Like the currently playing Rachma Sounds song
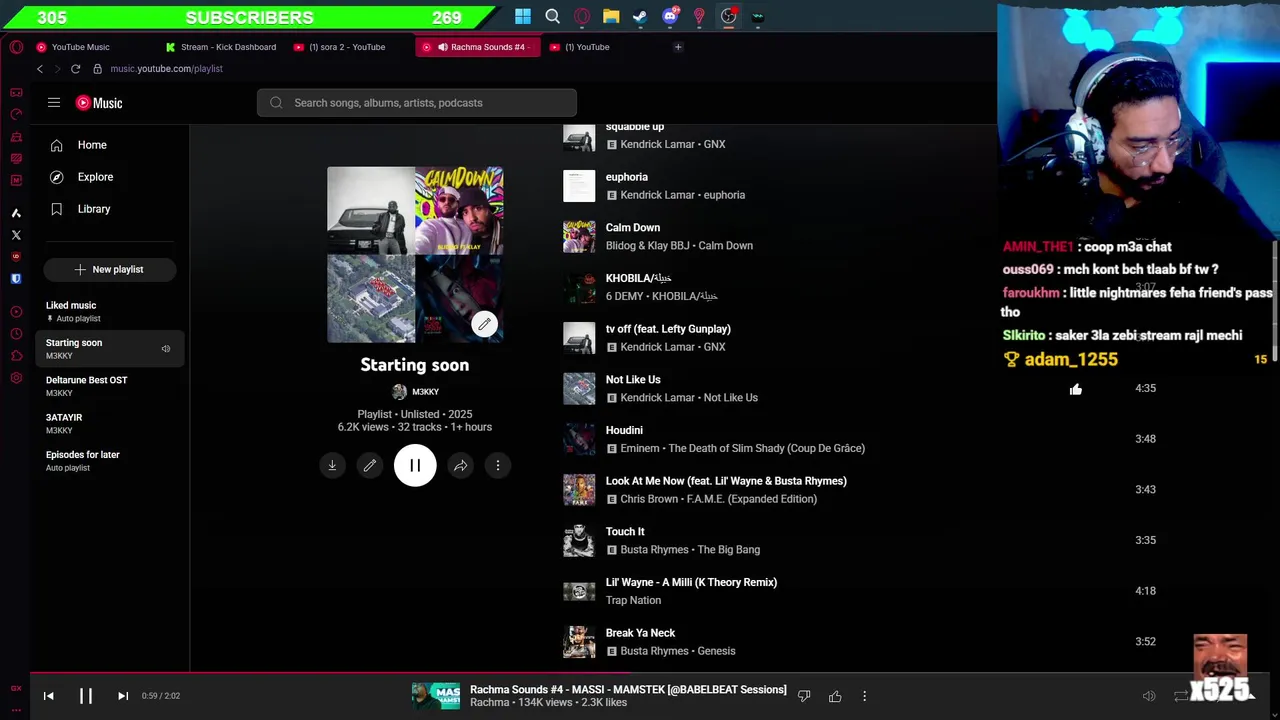The width and height of the screenshot is (1280, 720). 835,696
